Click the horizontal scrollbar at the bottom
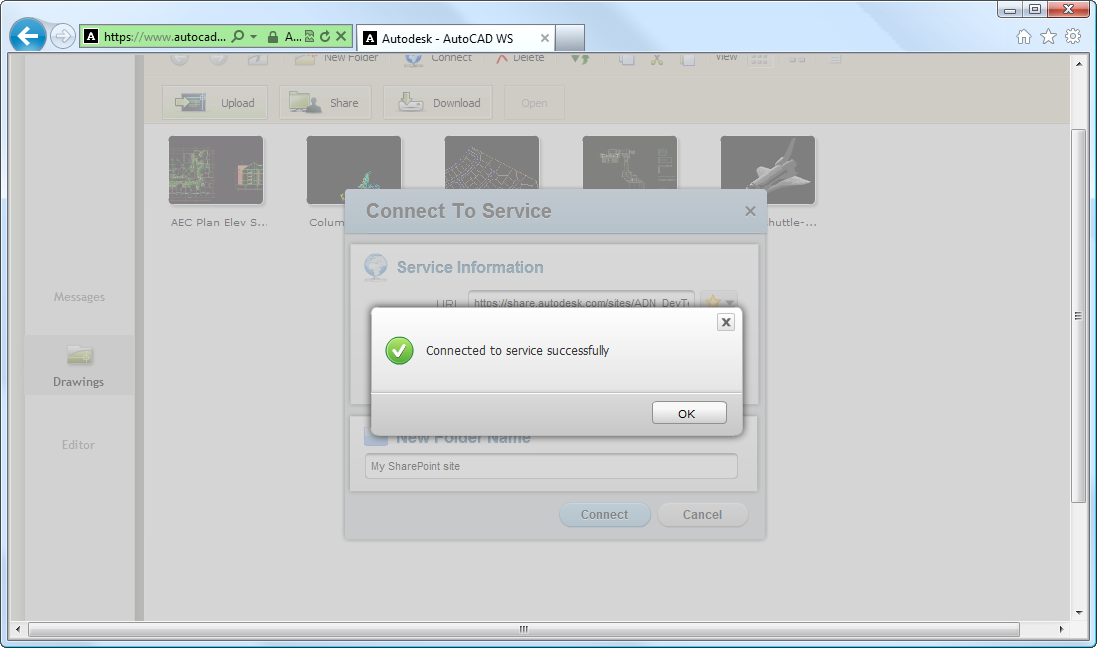This screenshot has width=1097, height=648. 523,630
